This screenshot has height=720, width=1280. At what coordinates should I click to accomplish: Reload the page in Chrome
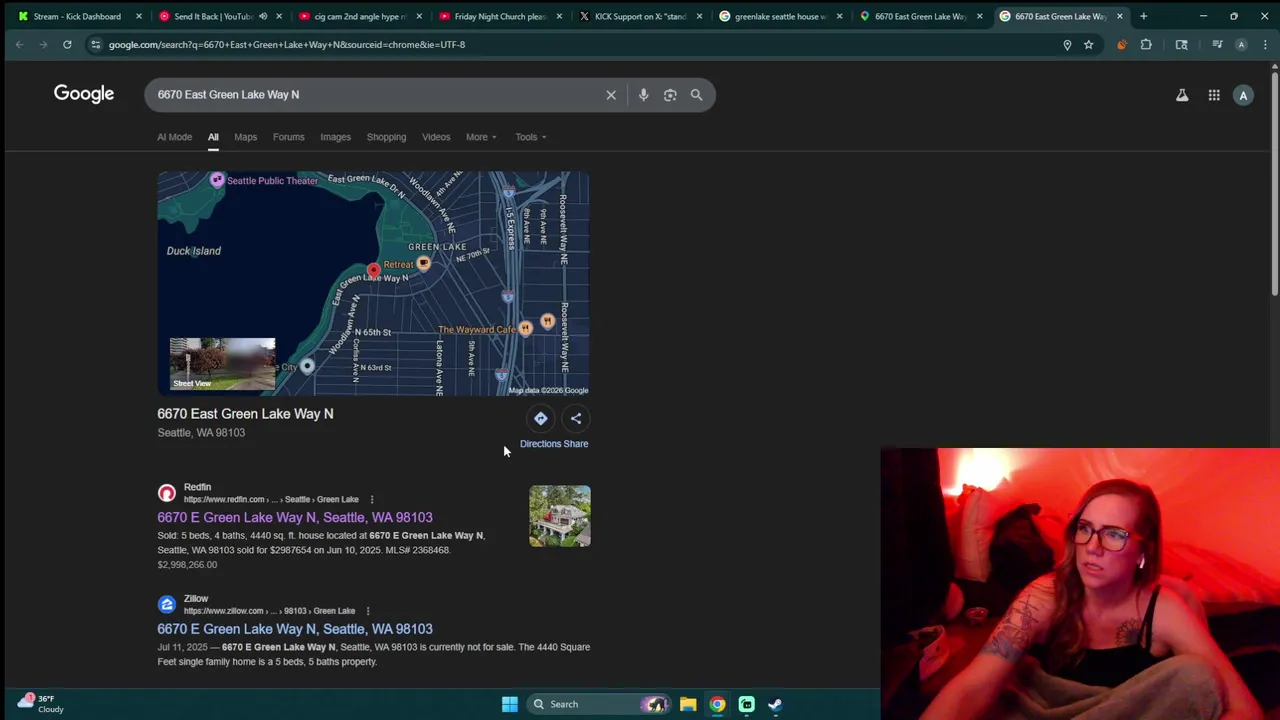tap(67, 44)
